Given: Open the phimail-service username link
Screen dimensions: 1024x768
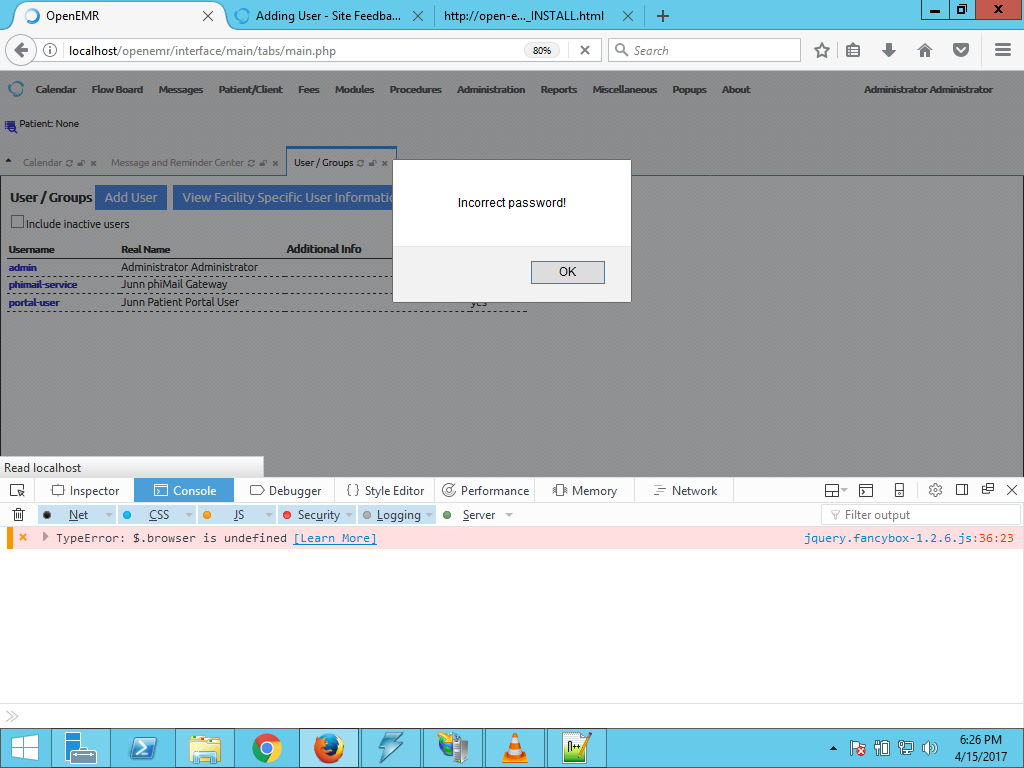Looking at the screenshot, I should [43, 285].
